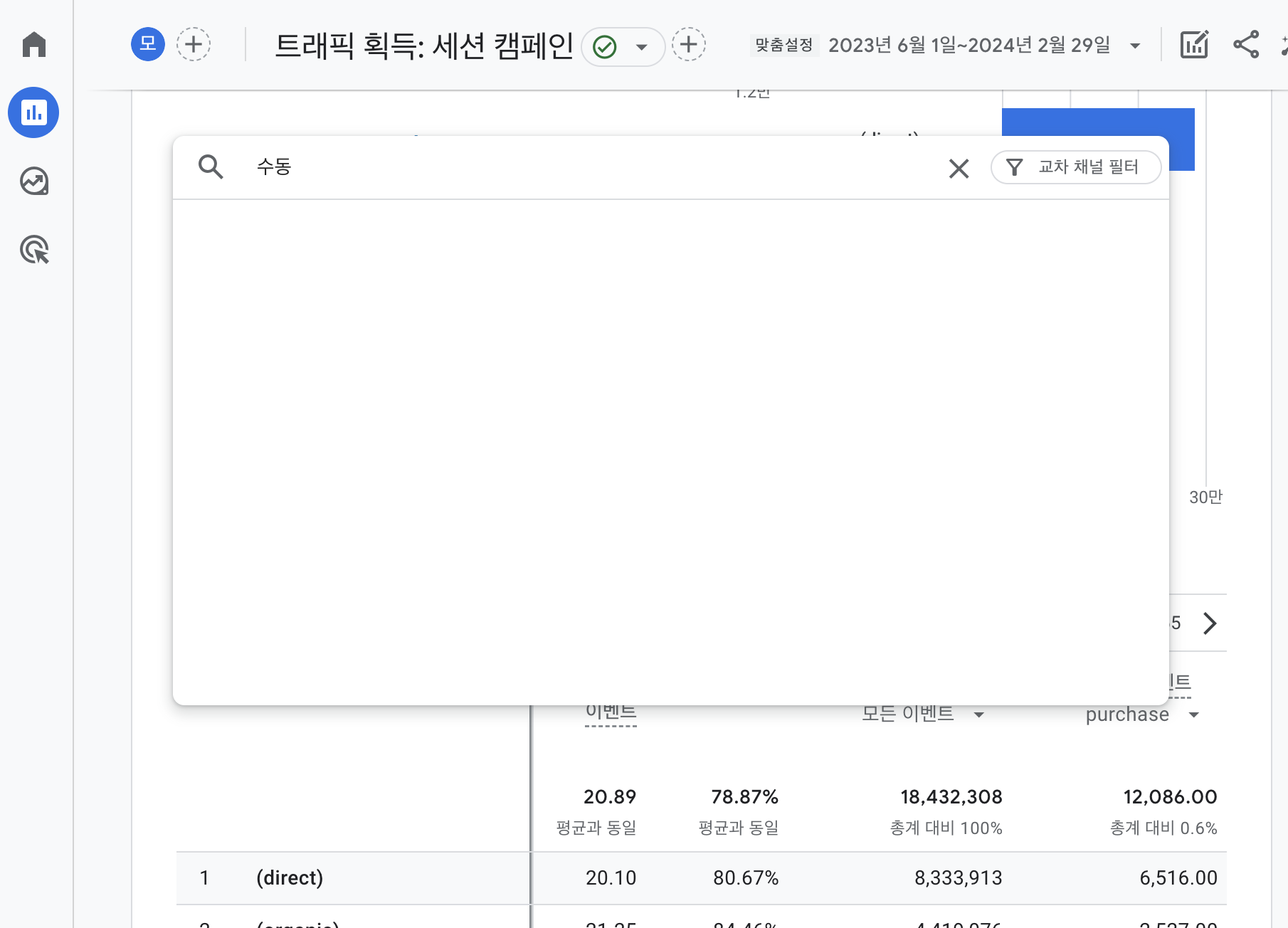Click the blue chart bar
Viewport: 1288px width, 928px height.
coord(1098,122)
